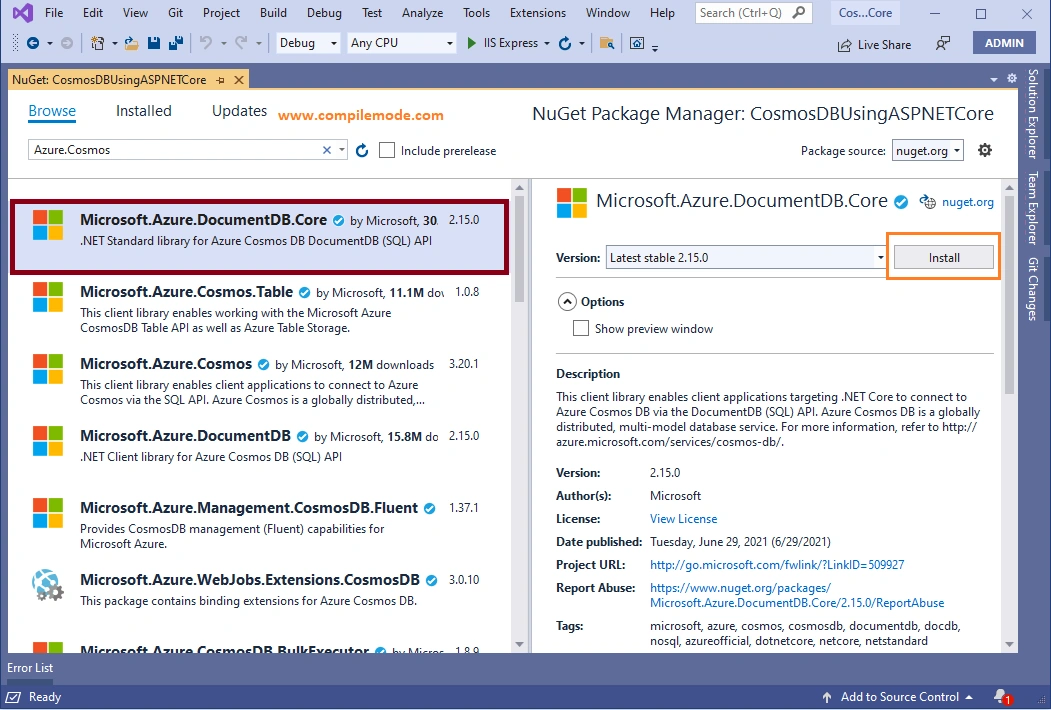Screen dimensions: 1051x710
Task: Click the Install button
Action: [x=944, y=257]
